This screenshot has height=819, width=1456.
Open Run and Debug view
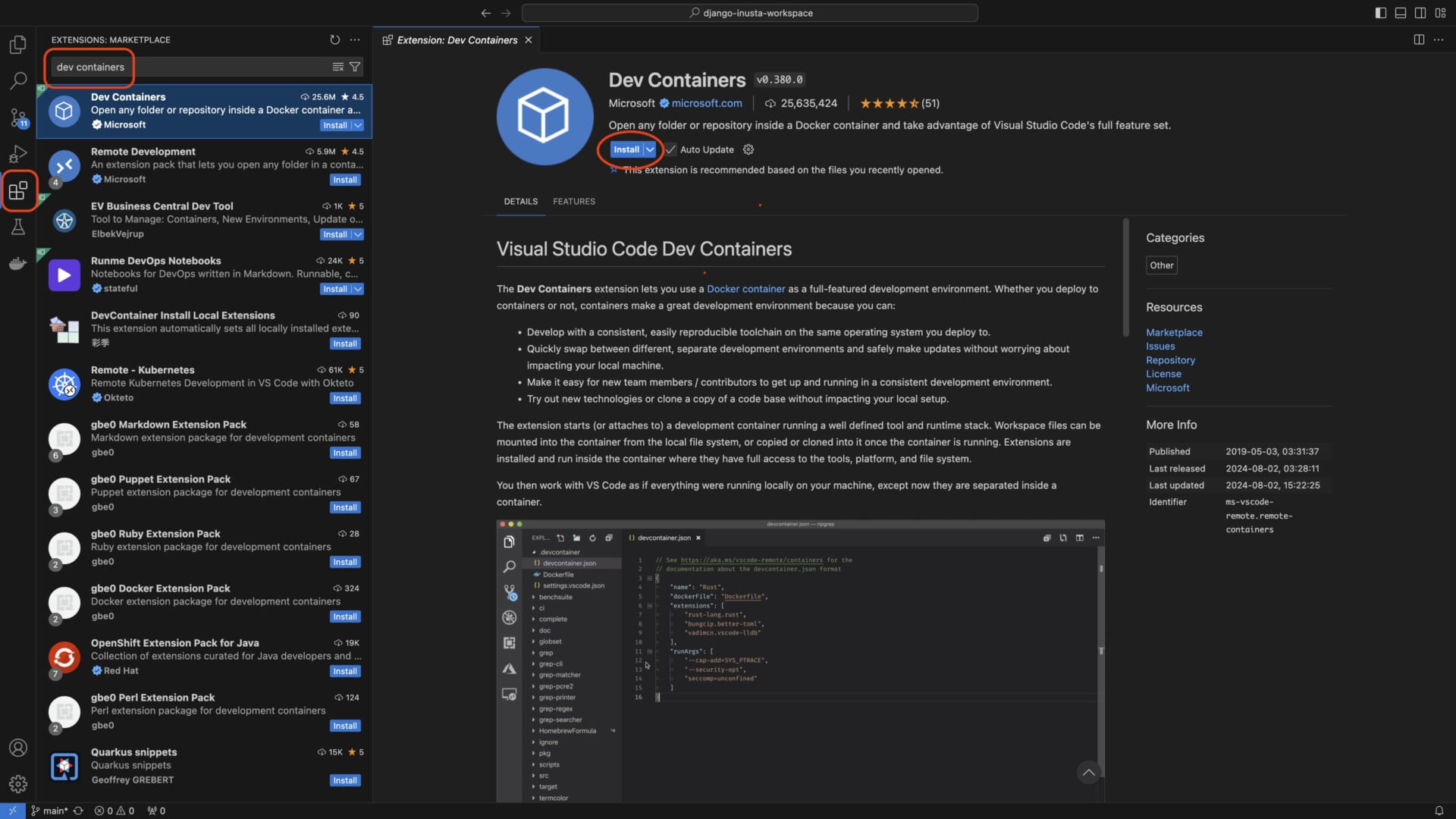pyautogui.click(x=18, y=154)
